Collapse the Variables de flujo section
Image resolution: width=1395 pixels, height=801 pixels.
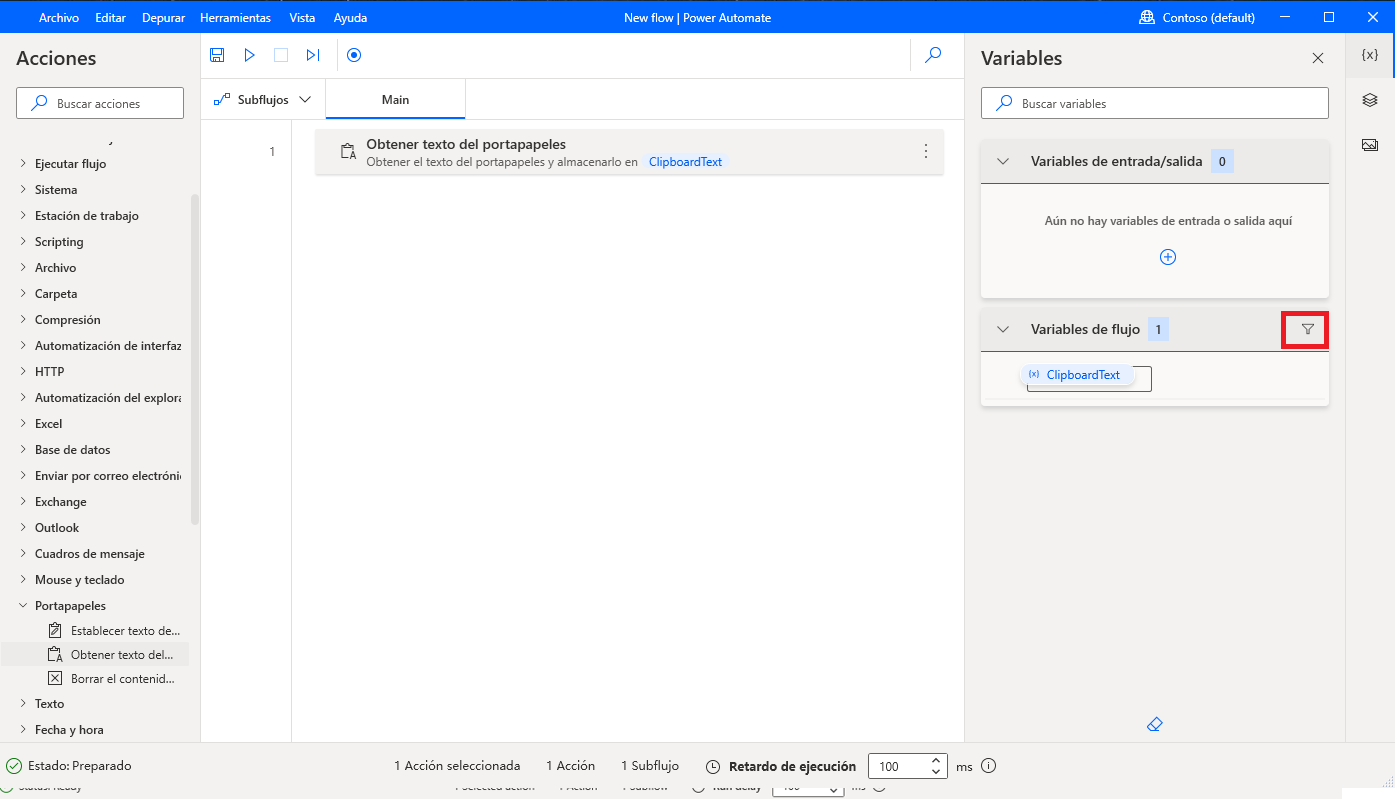pyautogui.click(x=1002, y=329)
